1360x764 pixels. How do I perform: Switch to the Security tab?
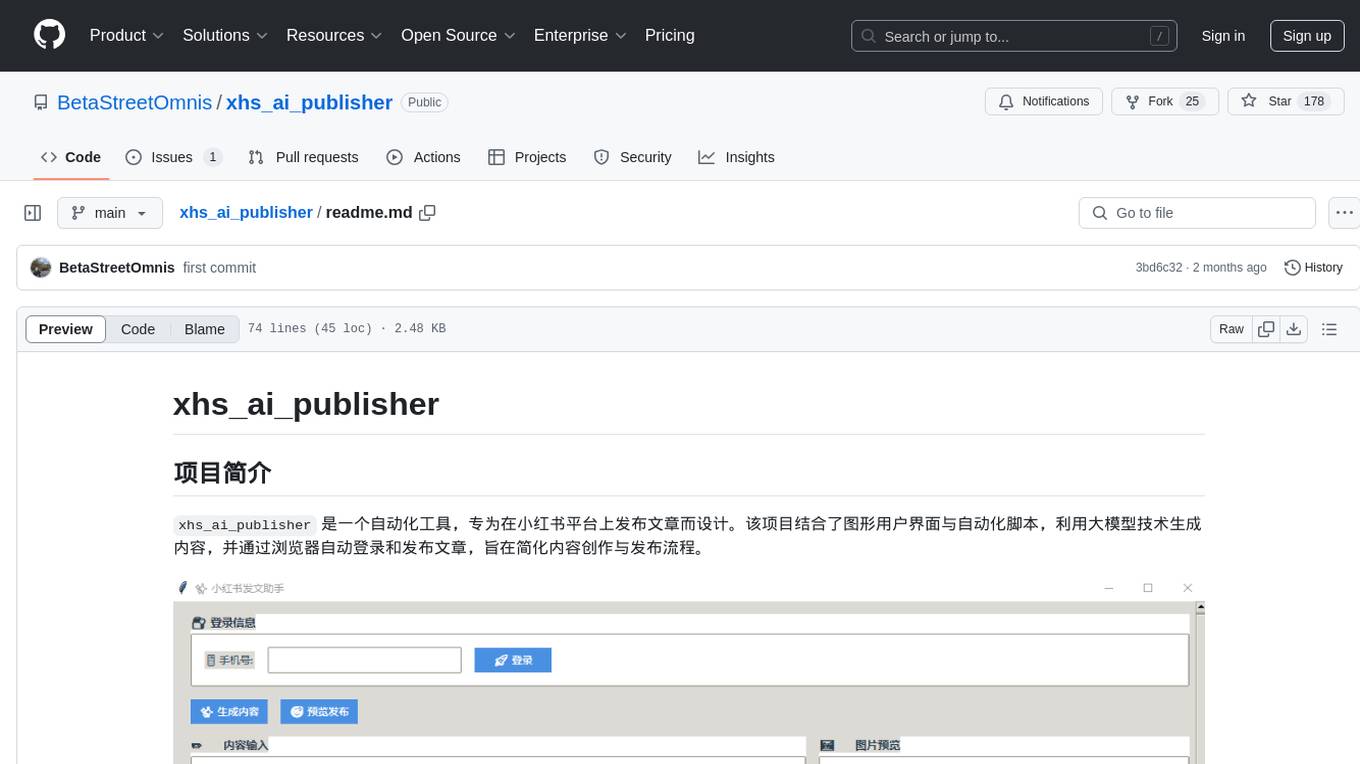[632, 157]
